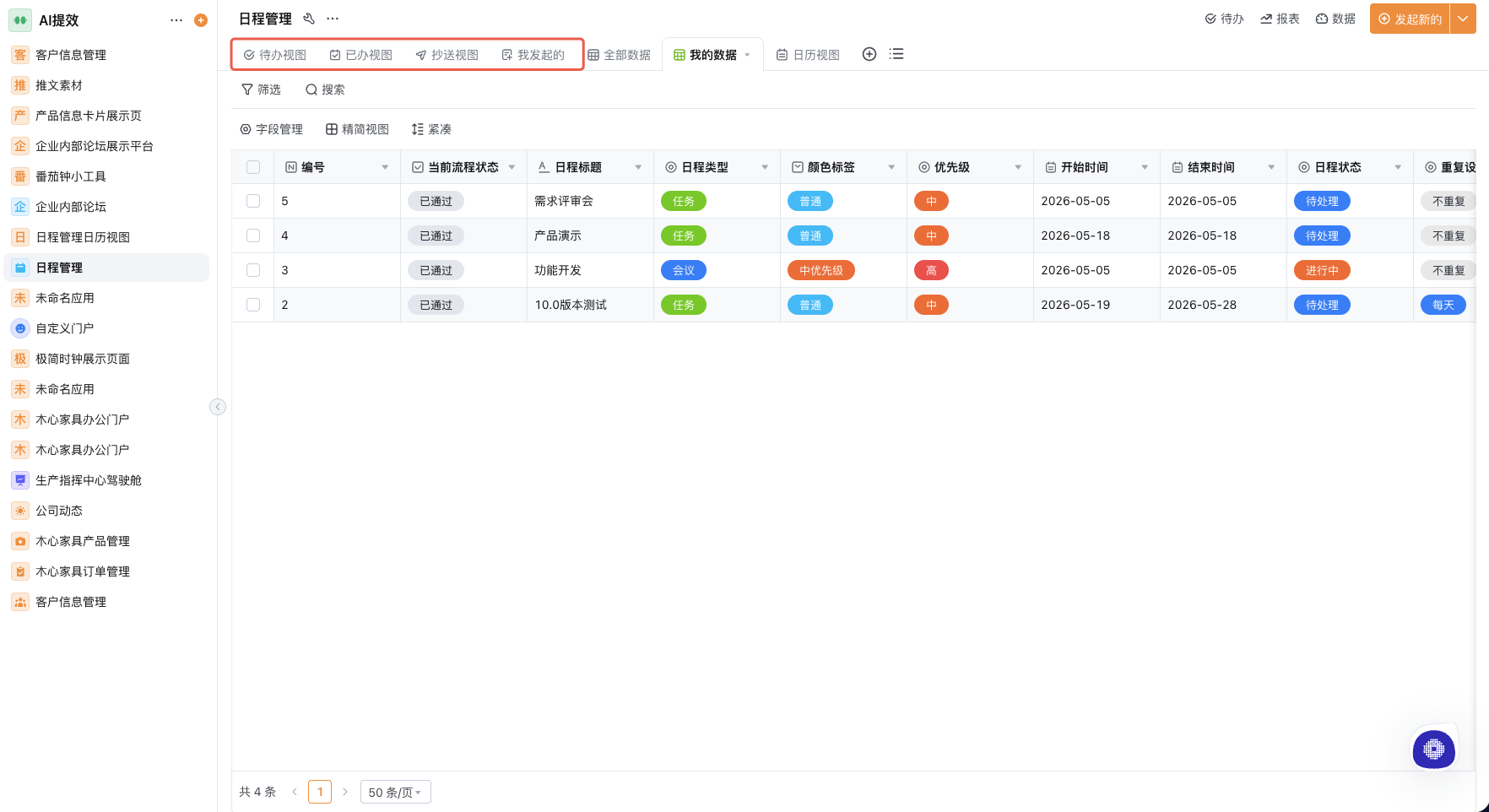1489x812 pixels.
Task: Open the 我的数据 tab dropdown arrow
Action: [x=747, y=55]
